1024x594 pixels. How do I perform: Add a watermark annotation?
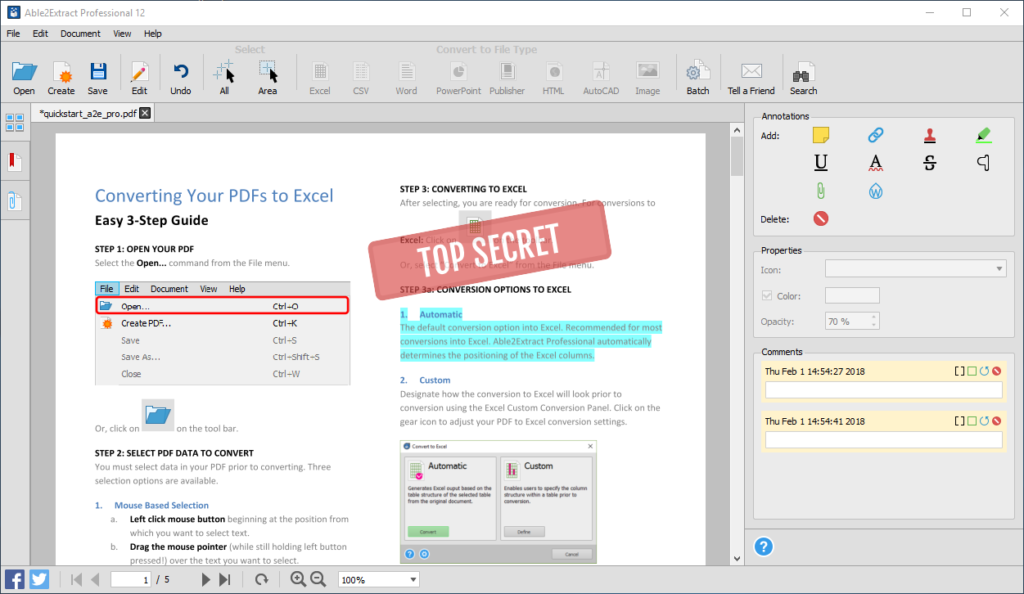click(875, 191)
